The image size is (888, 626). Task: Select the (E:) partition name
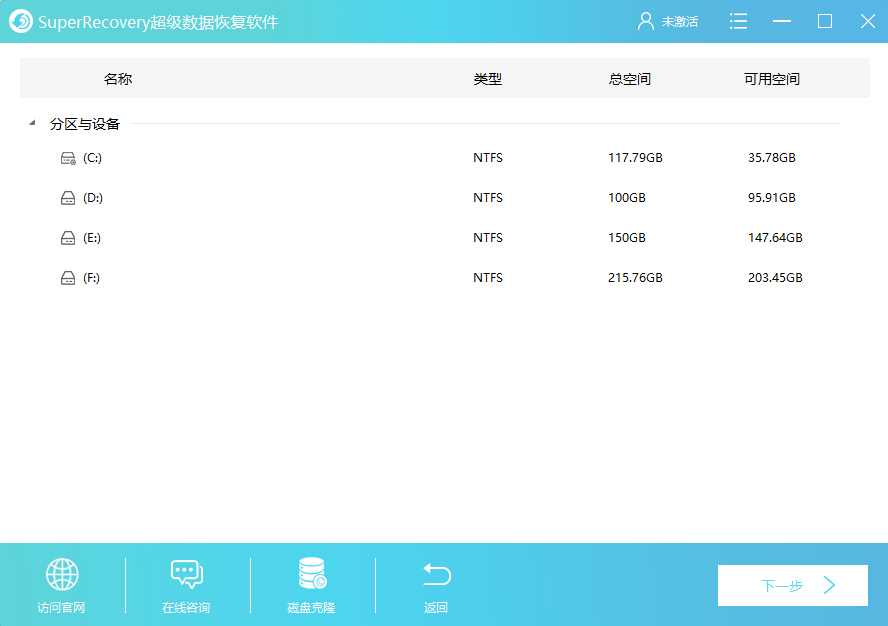tap(92, 238)
